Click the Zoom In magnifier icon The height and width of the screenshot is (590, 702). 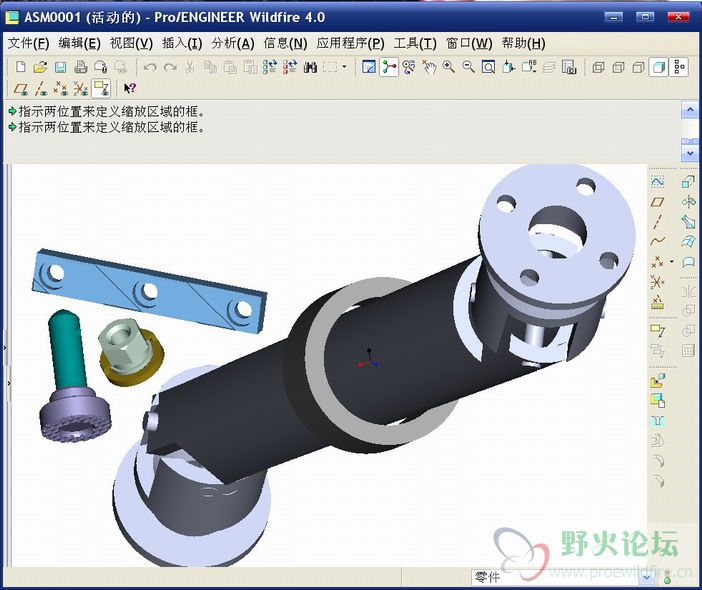point(449,68)
